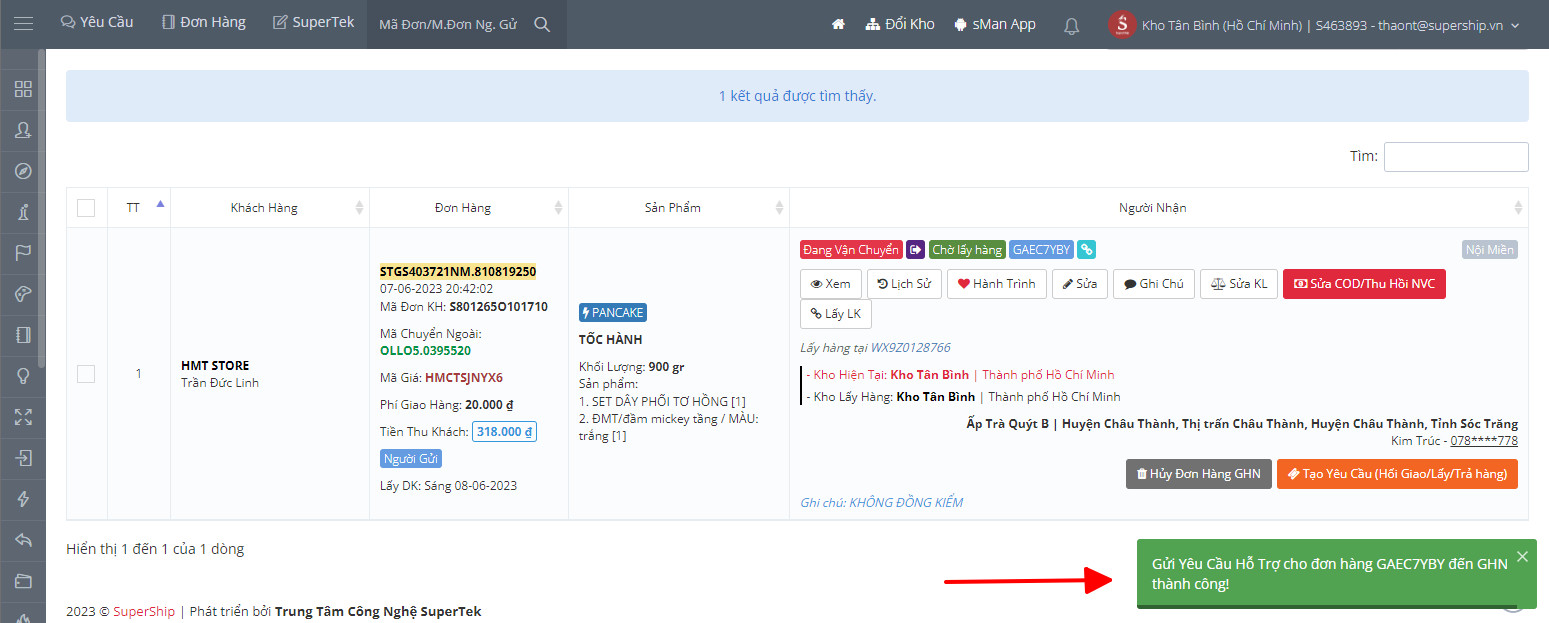Click recipient phone 078****778

(1484, 441)
